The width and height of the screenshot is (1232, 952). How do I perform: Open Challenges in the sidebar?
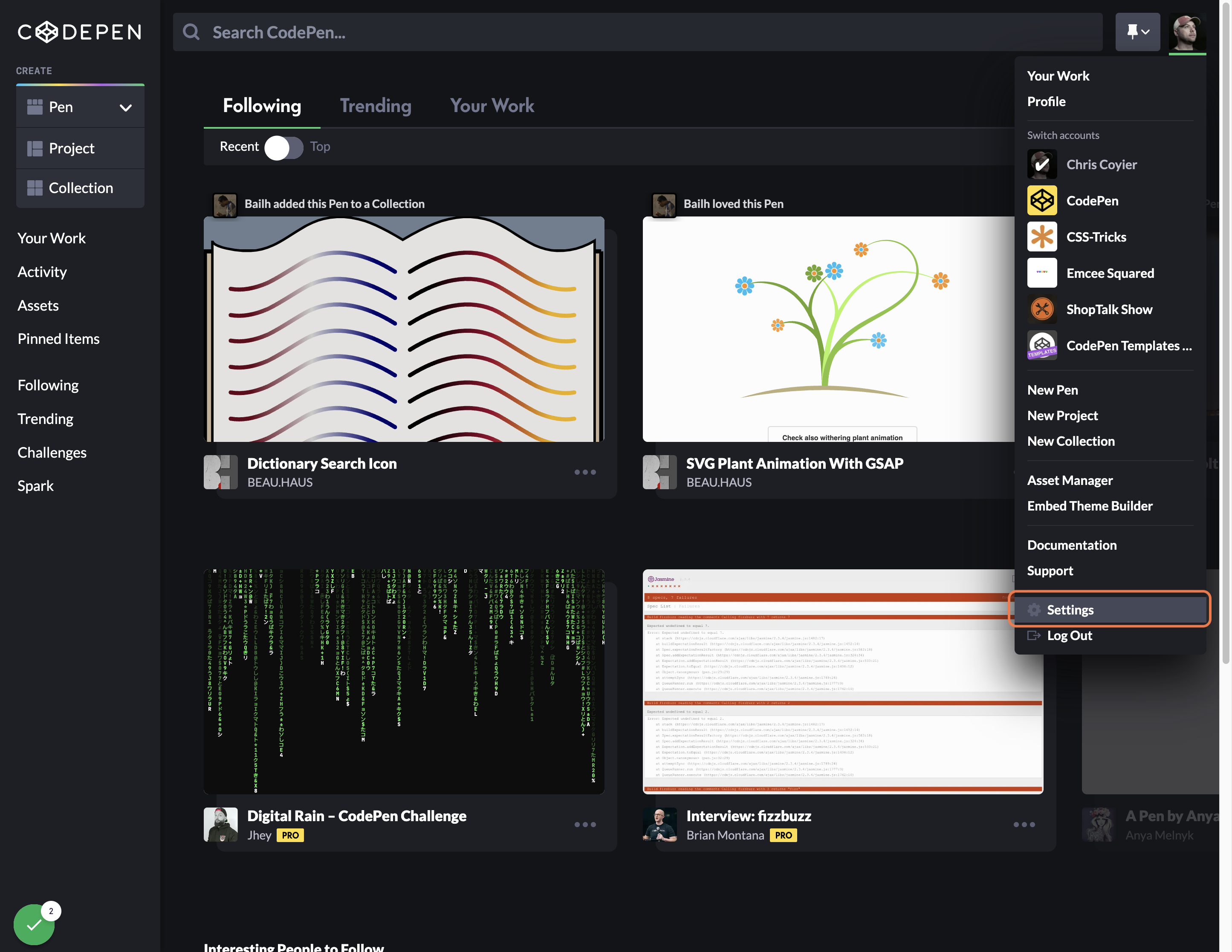[x=52, y=452]
